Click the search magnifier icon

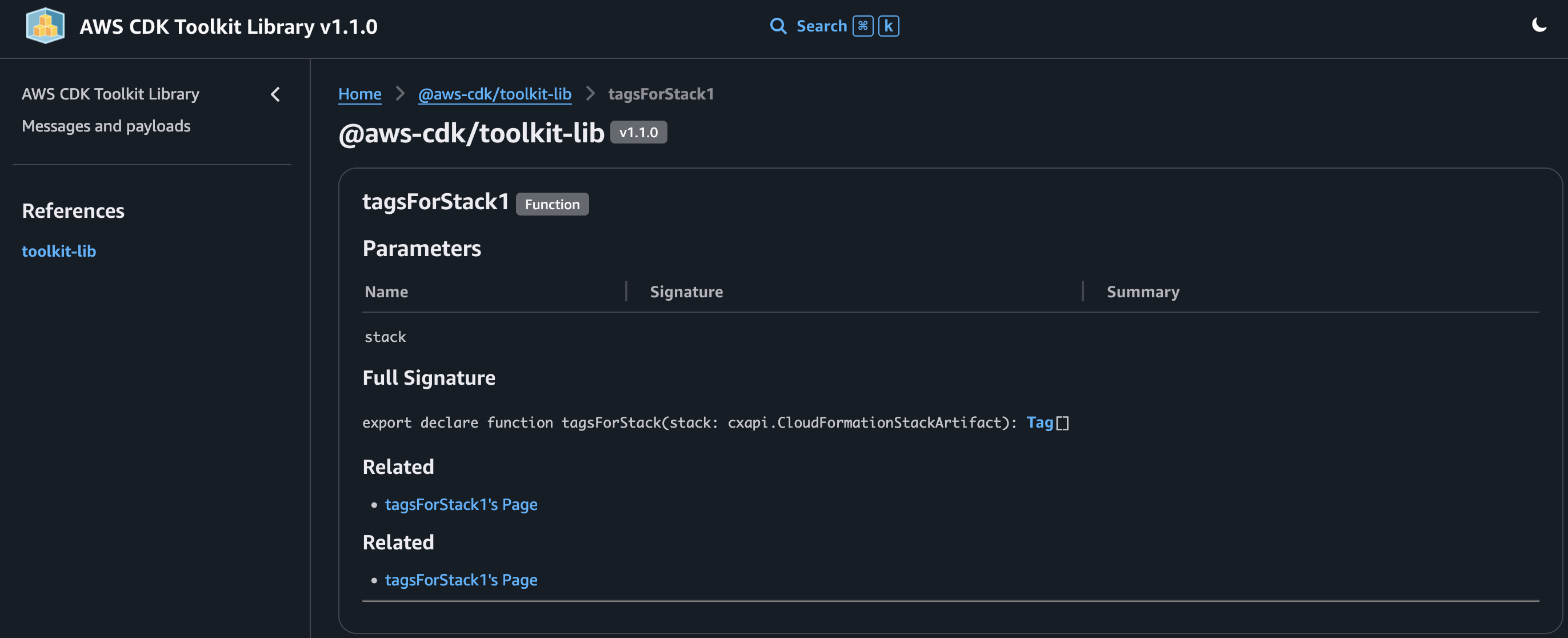click(x=777, y=26)
